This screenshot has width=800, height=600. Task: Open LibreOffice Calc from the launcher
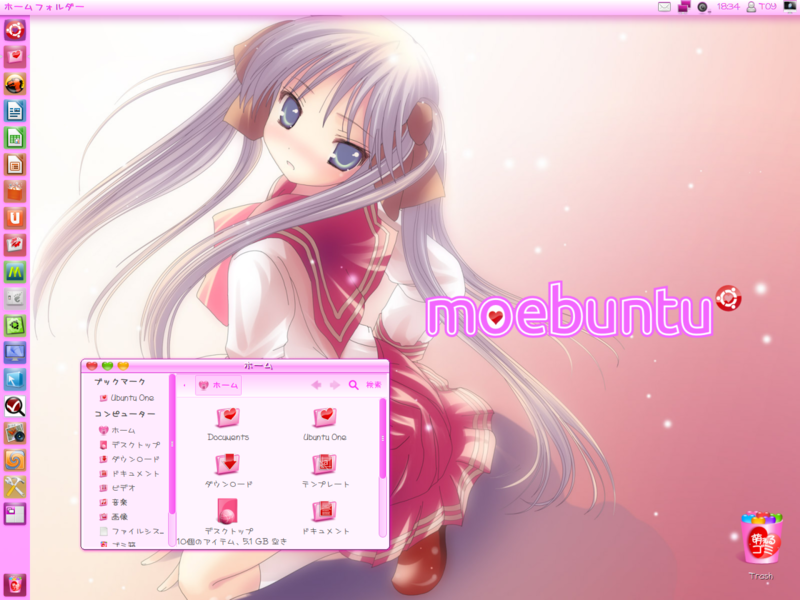pyautogui.click(x=15, y=138)
